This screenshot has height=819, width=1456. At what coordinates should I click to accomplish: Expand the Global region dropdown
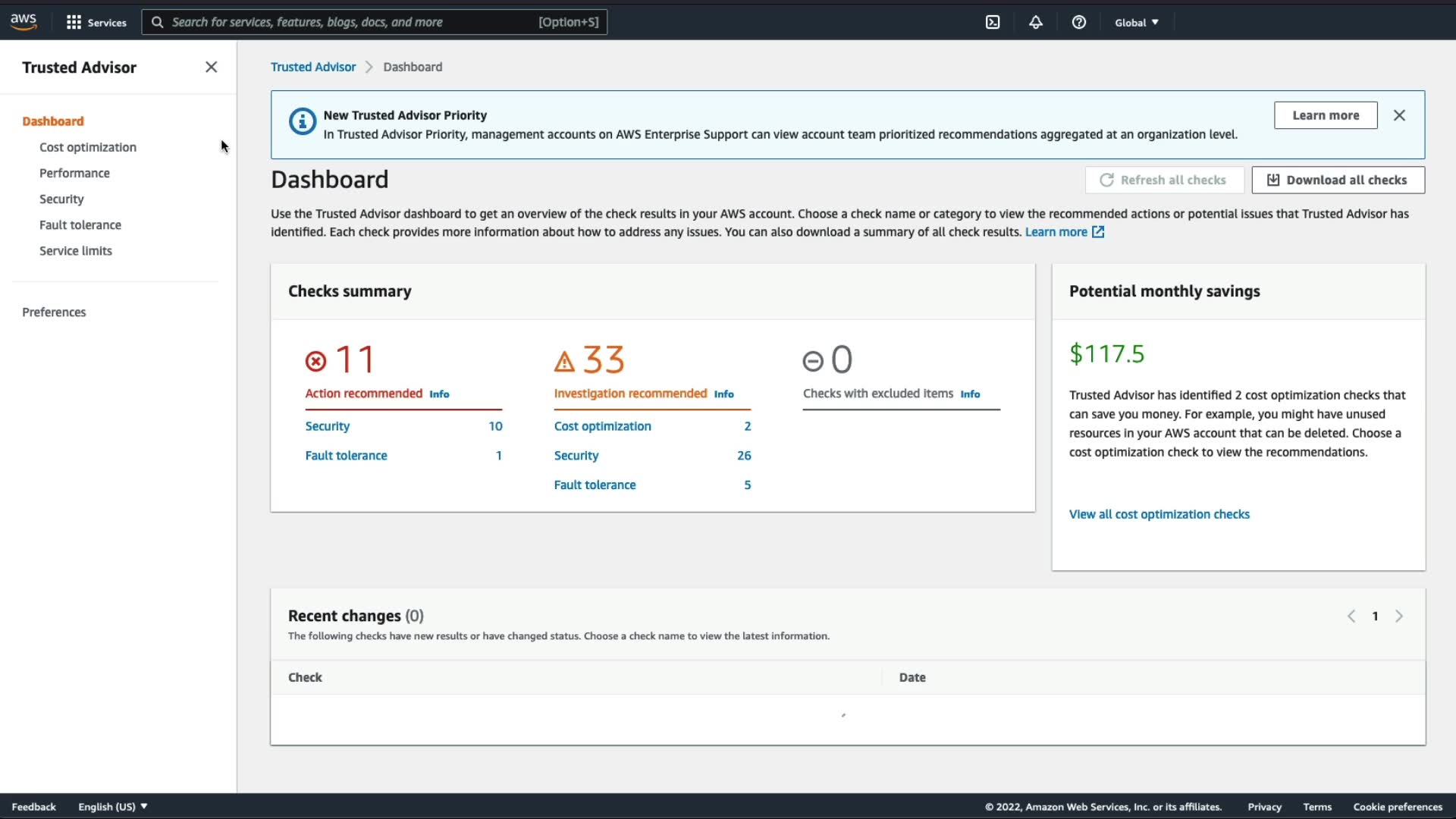(x=1136, y=23)
